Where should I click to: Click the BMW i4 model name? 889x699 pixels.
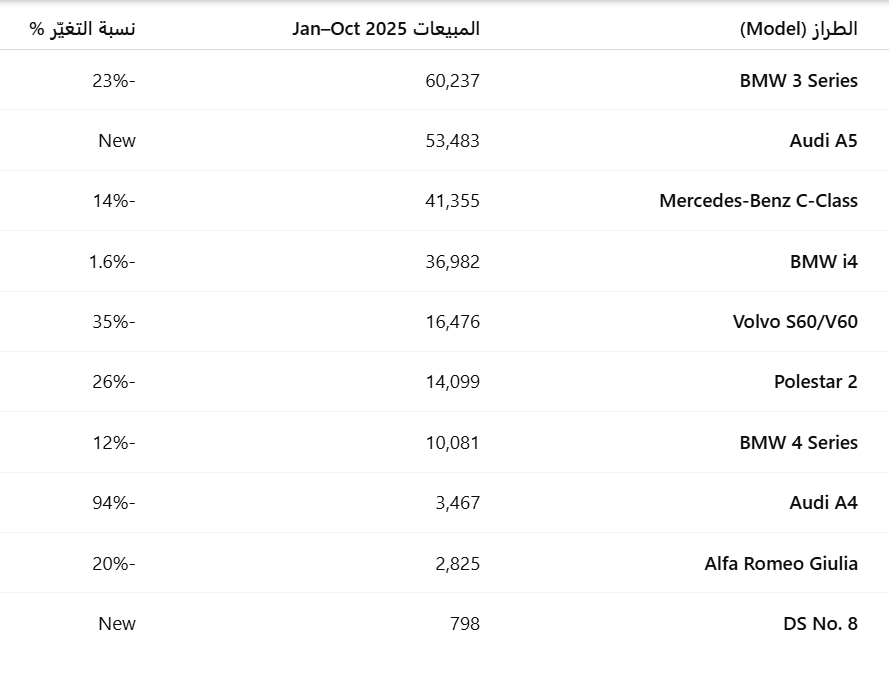(823, 262)
